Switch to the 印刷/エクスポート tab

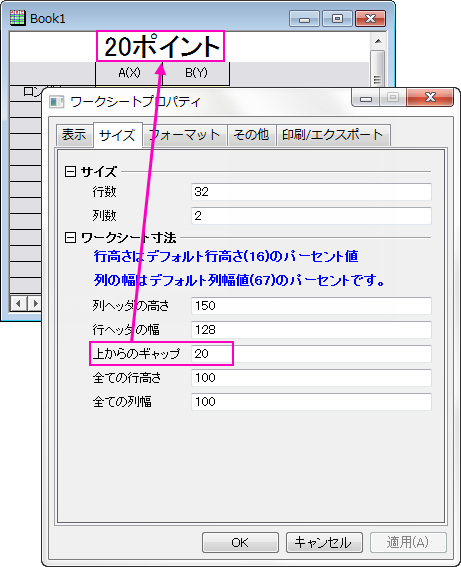click(333, 135)
